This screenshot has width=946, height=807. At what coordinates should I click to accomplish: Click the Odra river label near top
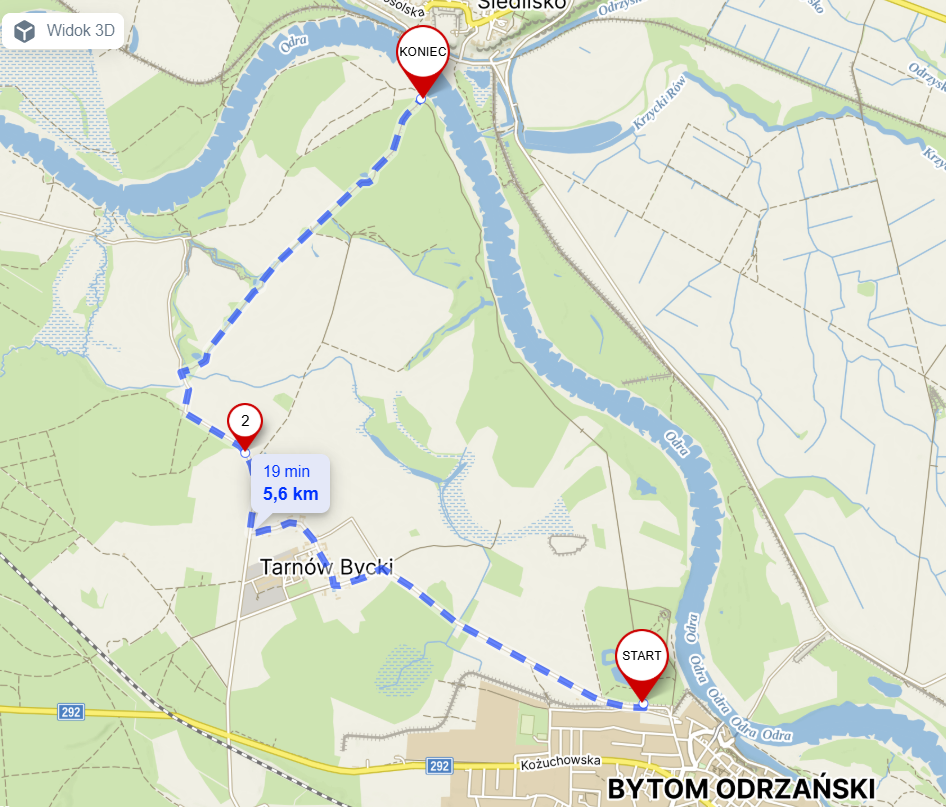tap(294, 44)
